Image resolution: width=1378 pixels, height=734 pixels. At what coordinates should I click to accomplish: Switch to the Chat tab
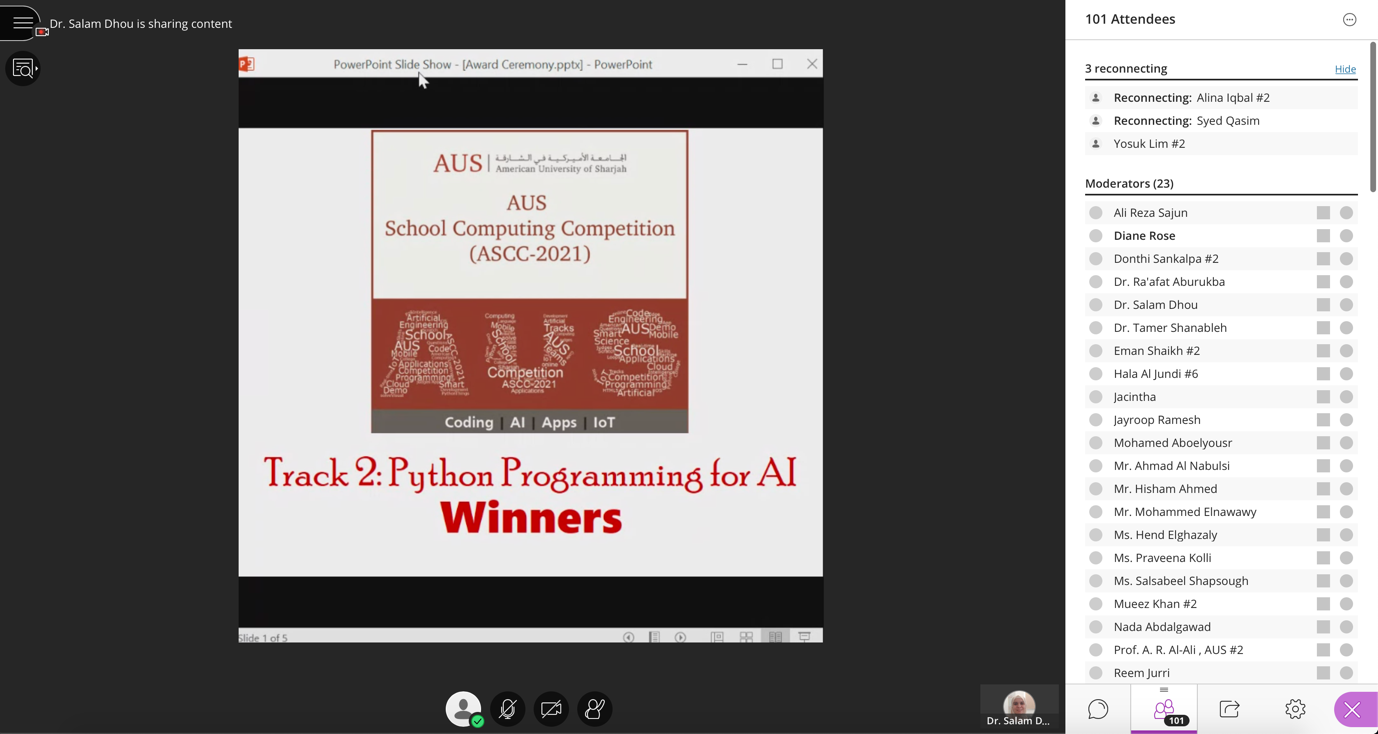(x=1098, y=709)
